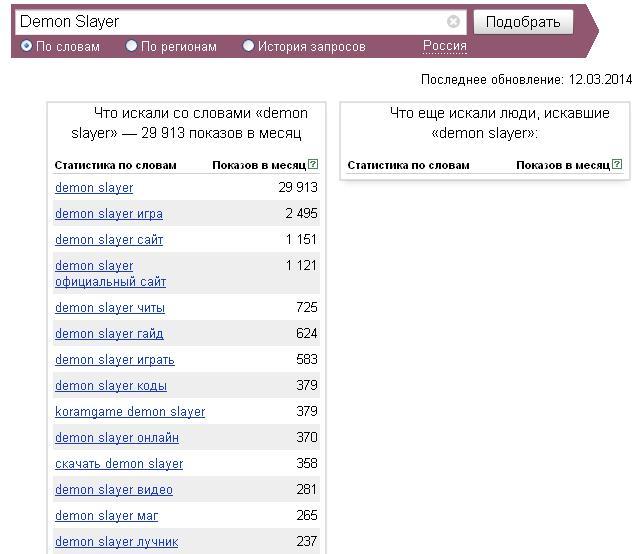
Task: Click 'Последнее обновление: 12.03.2014' text
Action: click(527, 79)
